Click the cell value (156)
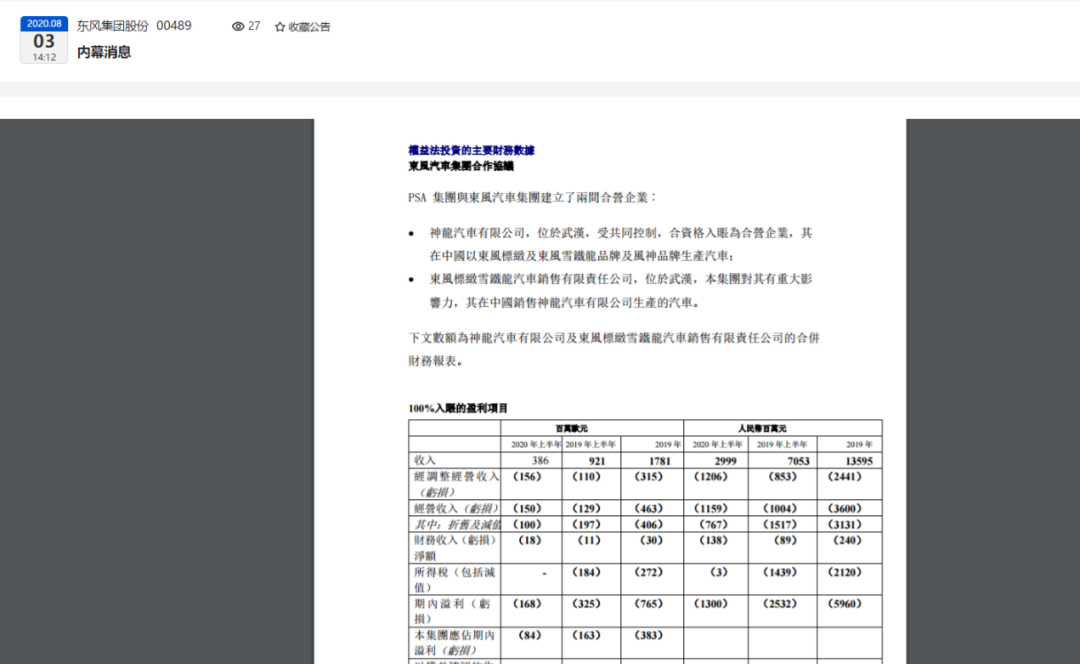This screenshot has height=664, width=1080. (528, 477)
